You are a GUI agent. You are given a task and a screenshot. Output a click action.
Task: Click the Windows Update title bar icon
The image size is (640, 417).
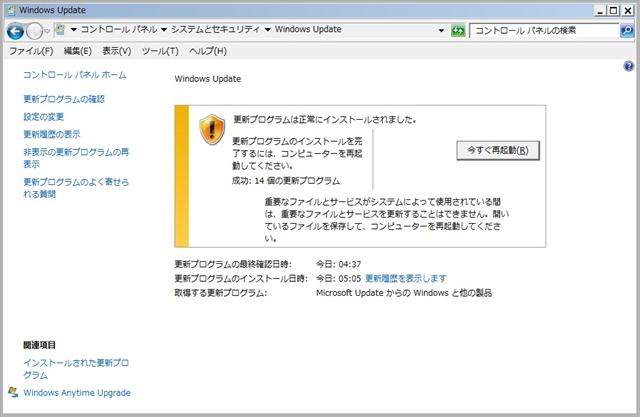coord(12,10)
